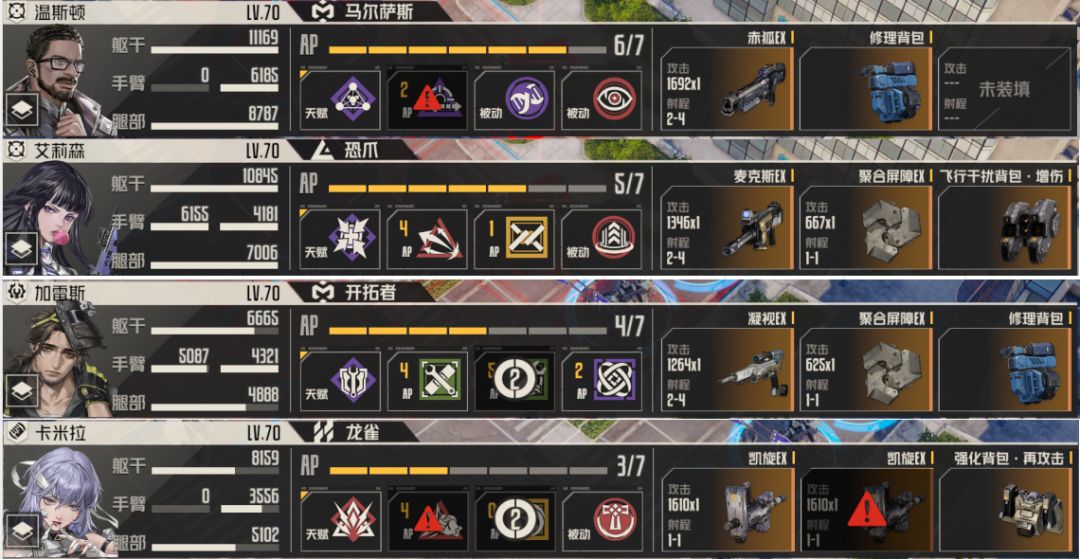This screenshot has height=559, width=1080.
Task: Select 卡米拉's red passive shield skill icon
Action: (x=601, y=521)
